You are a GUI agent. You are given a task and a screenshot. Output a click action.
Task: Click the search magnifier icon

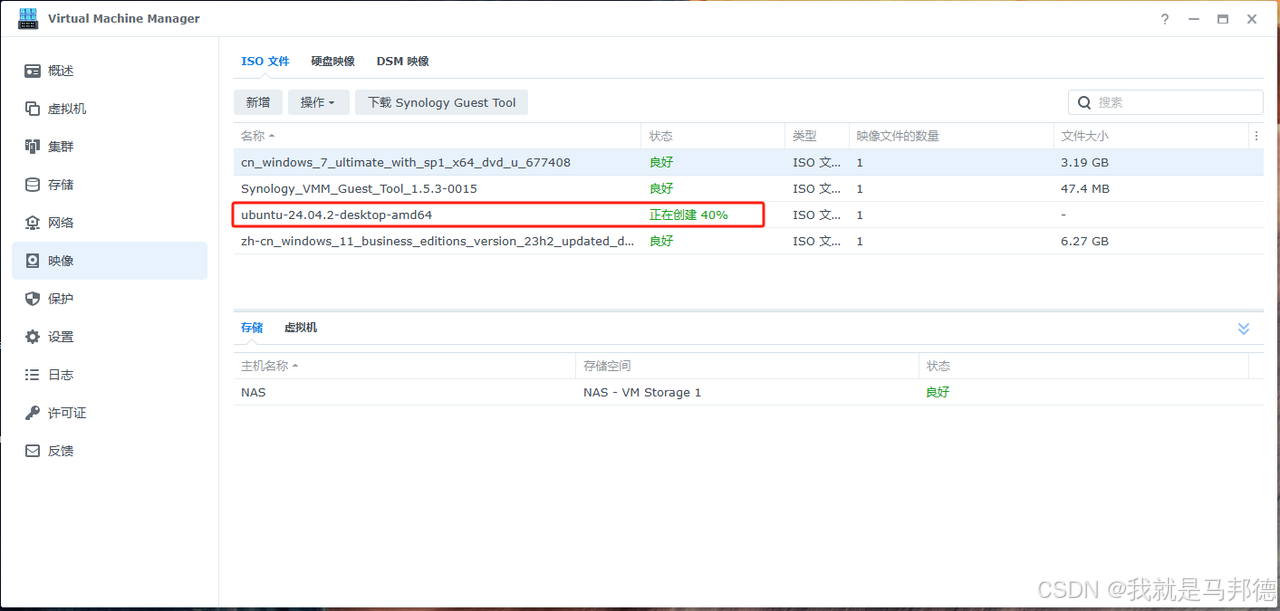point(1085,102)
